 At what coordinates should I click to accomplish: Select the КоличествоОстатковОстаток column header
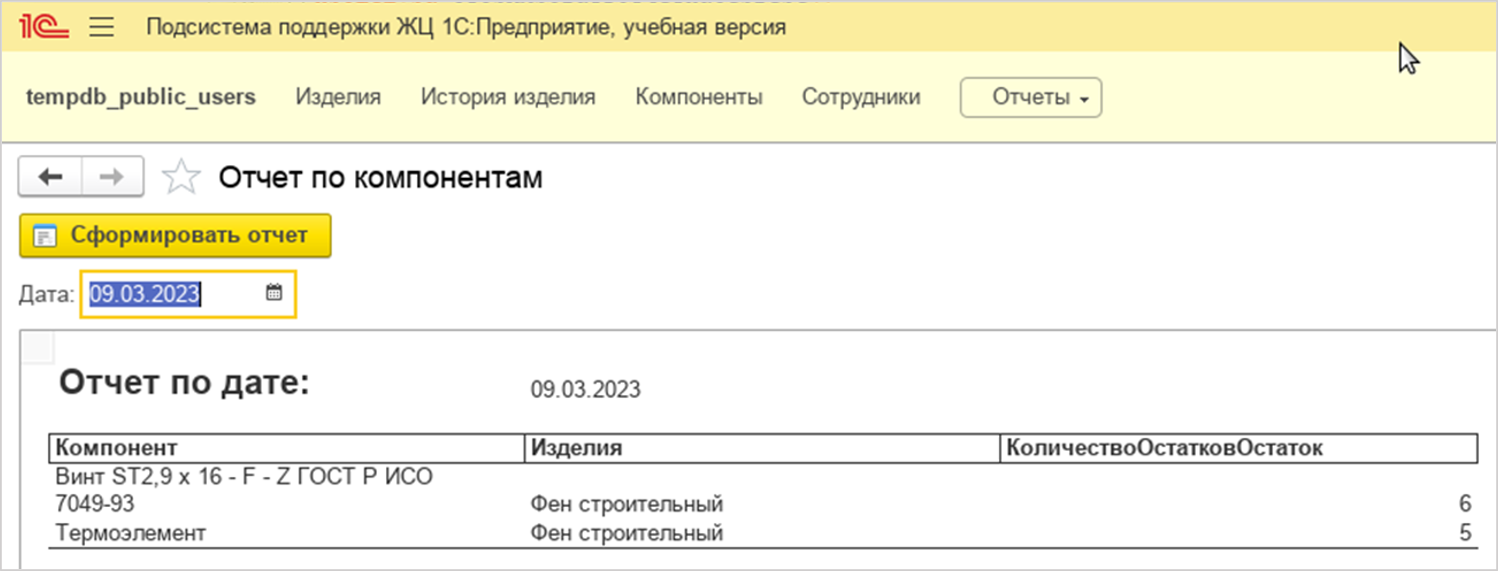pyautogui.click(x=1238, y=448)
